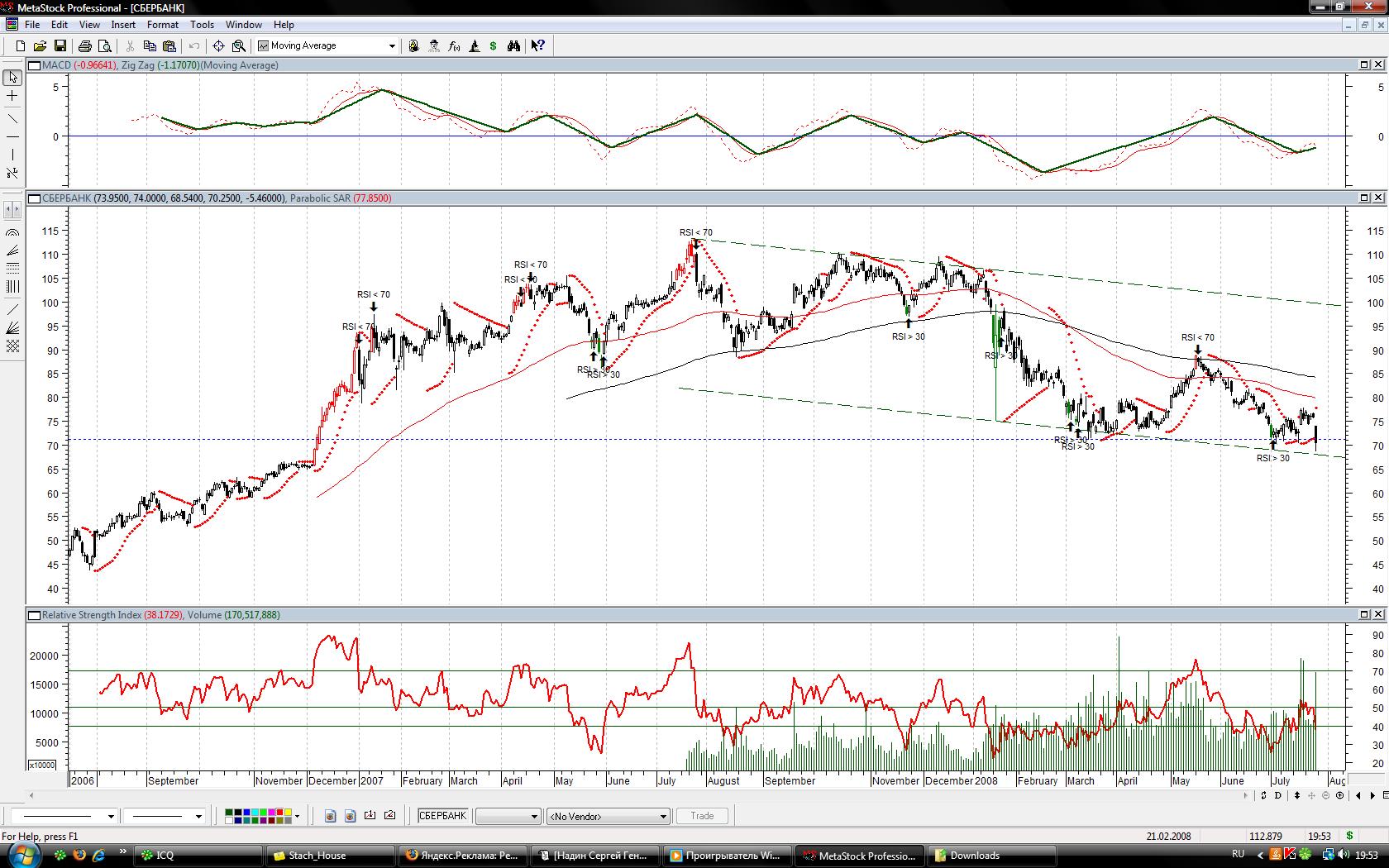Screen dimensions: 1389x868
Task: Select the Gann grid tool
Action: click(x=12, y=347)
